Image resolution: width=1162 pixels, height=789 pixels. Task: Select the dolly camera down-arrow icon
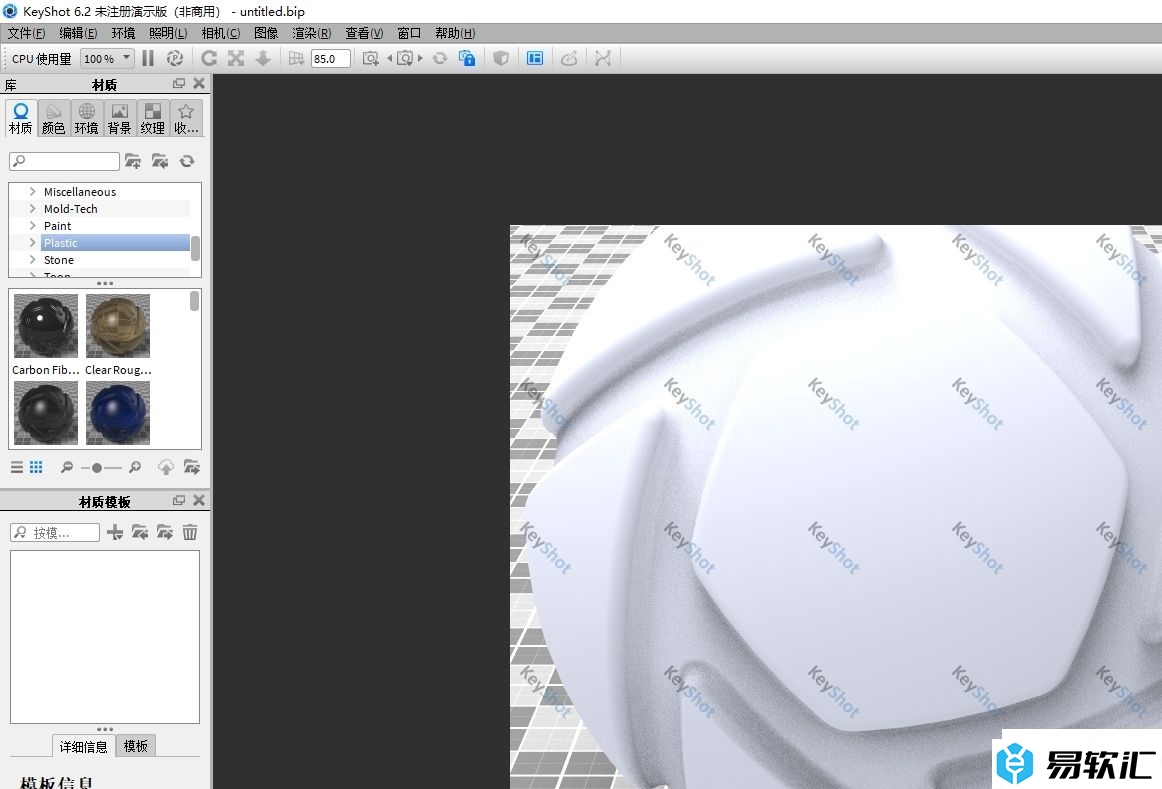[263, 59]
